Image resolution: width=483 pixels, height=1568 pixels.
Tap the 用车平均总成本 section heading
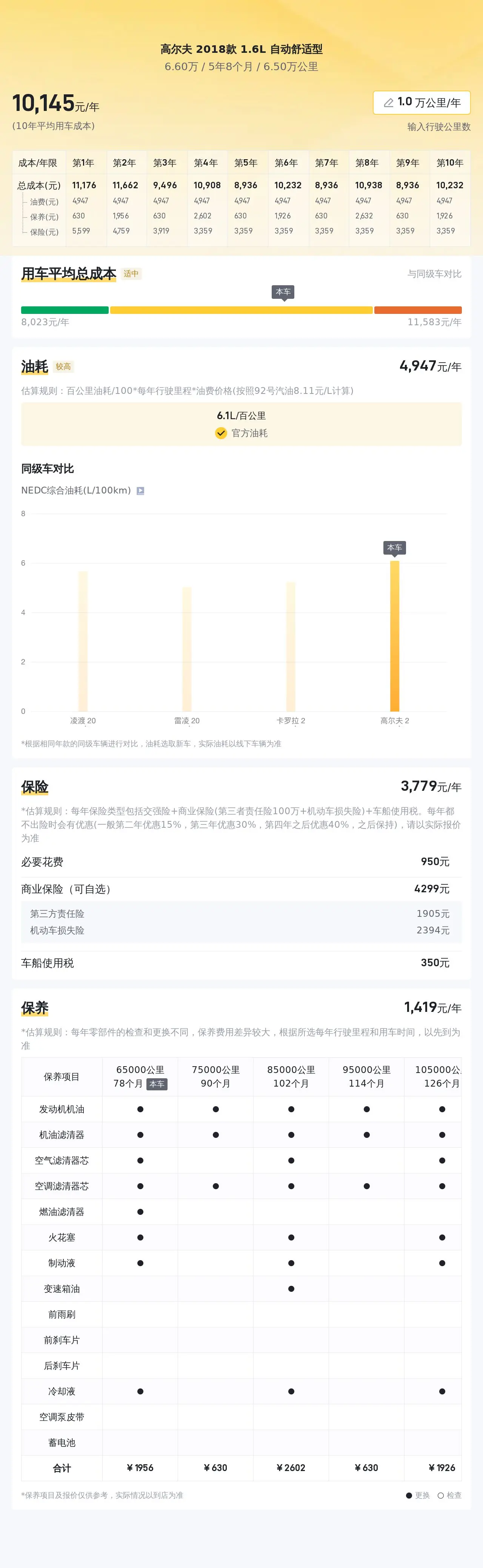tap(69, 274)
